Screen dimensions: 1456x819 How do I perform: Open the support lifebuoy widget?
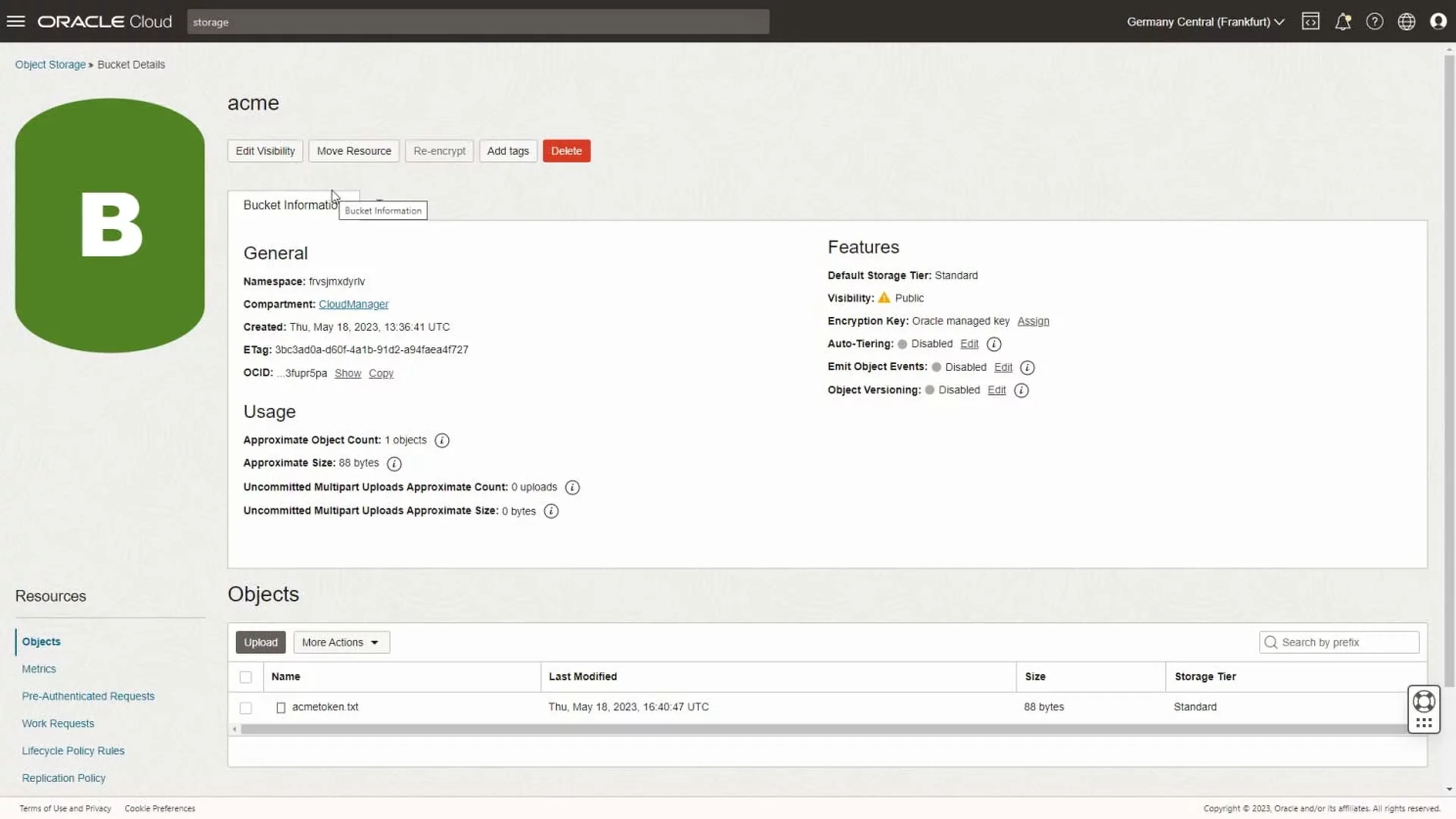(1423, 701)
